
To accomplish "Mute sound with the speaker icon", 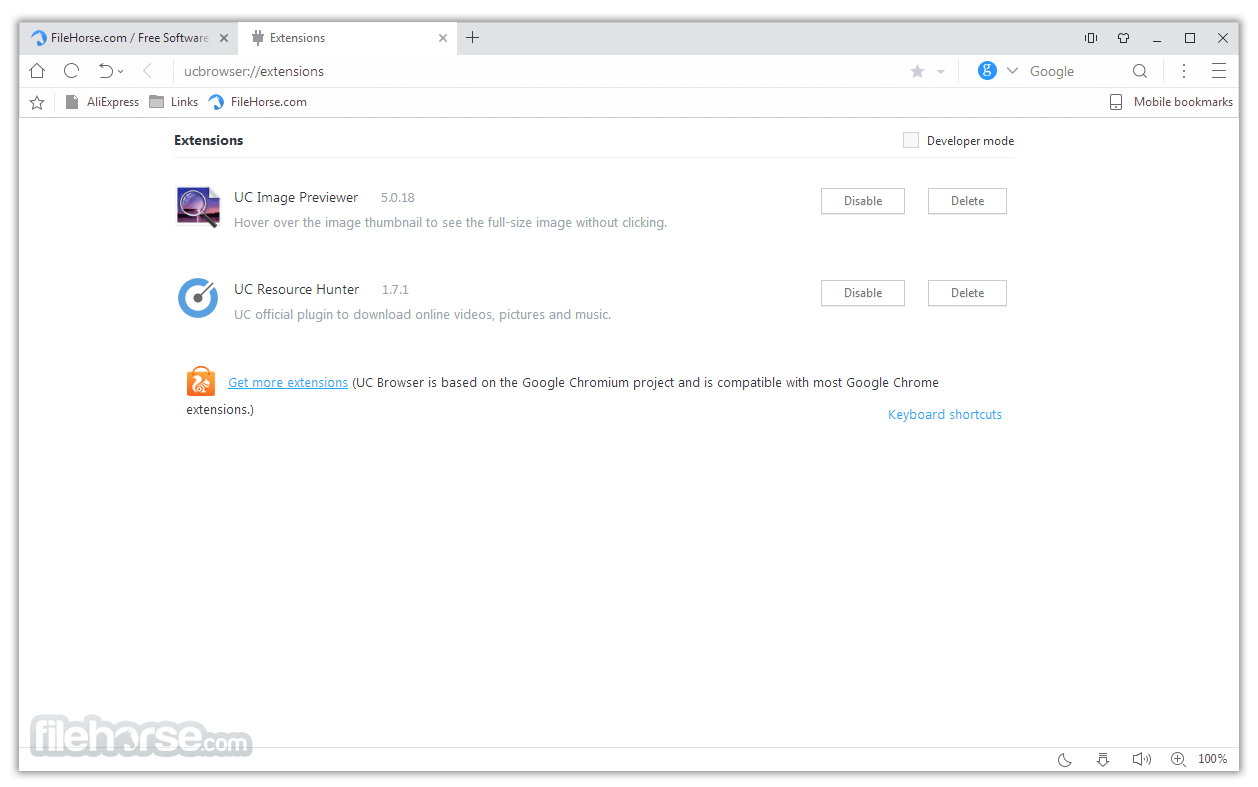I will 1141,759.
